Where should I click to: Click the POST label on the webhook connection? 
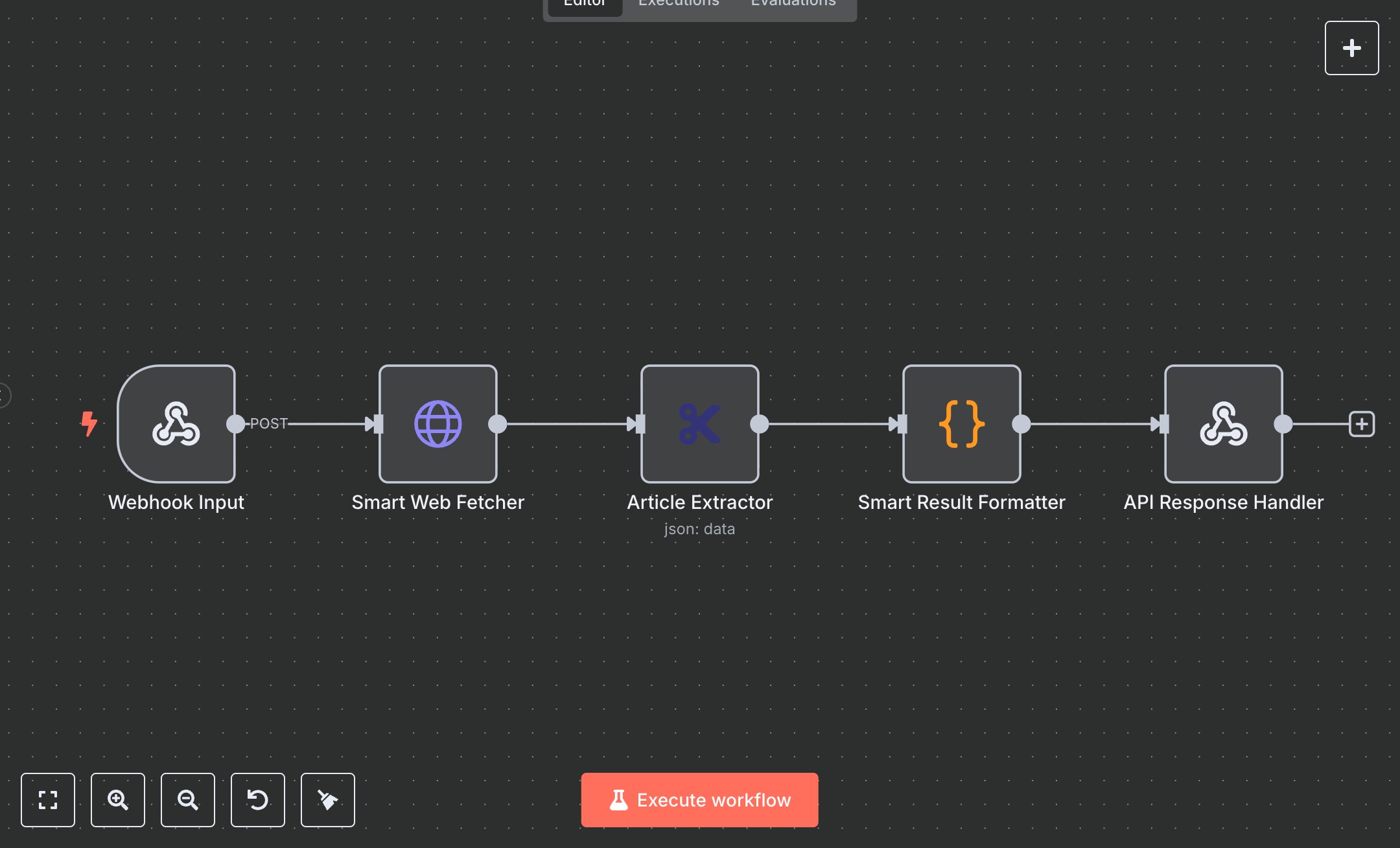pos(268,423)
